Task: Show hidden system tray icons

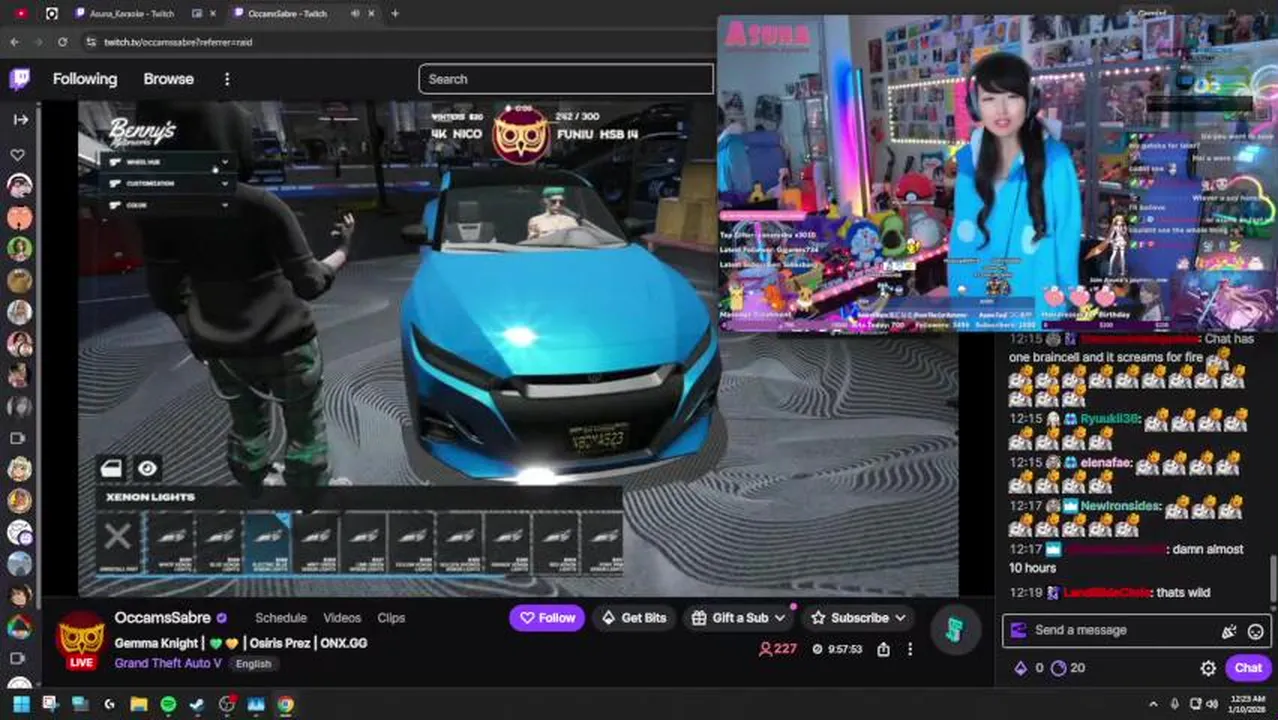Action: [1152, 704]
